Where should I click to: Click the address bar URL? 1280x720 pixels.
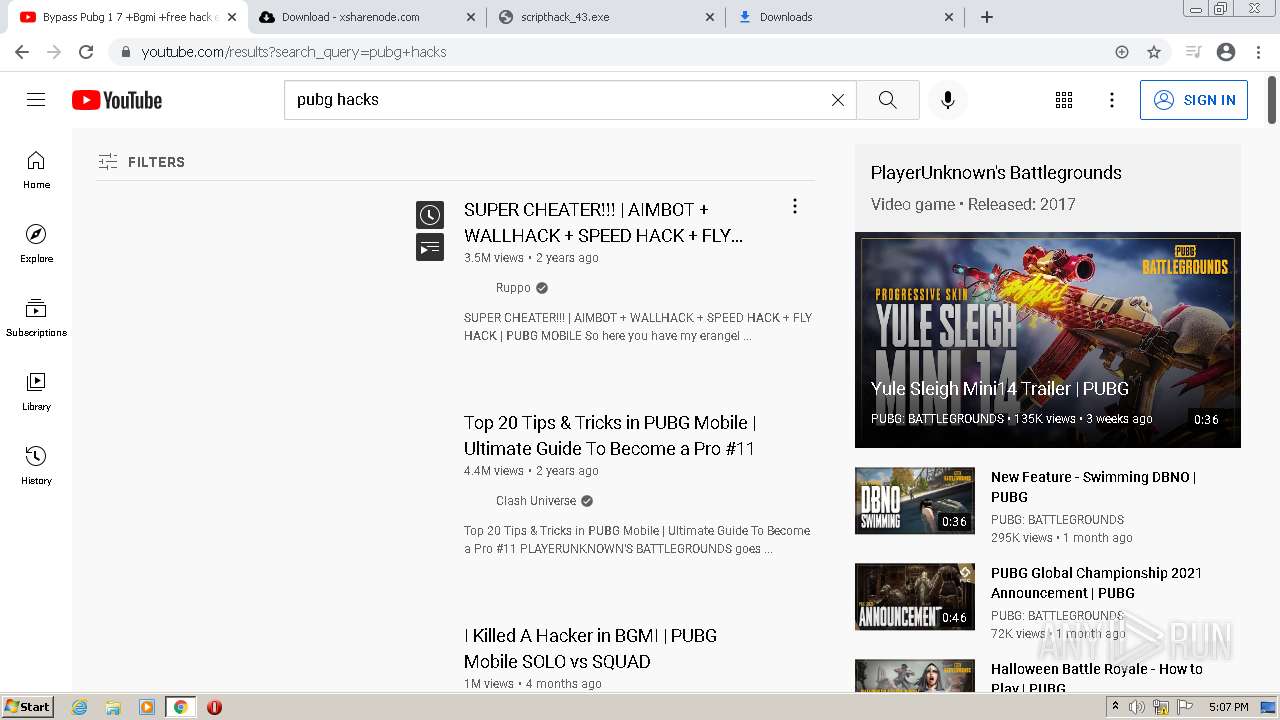(294, 52)
